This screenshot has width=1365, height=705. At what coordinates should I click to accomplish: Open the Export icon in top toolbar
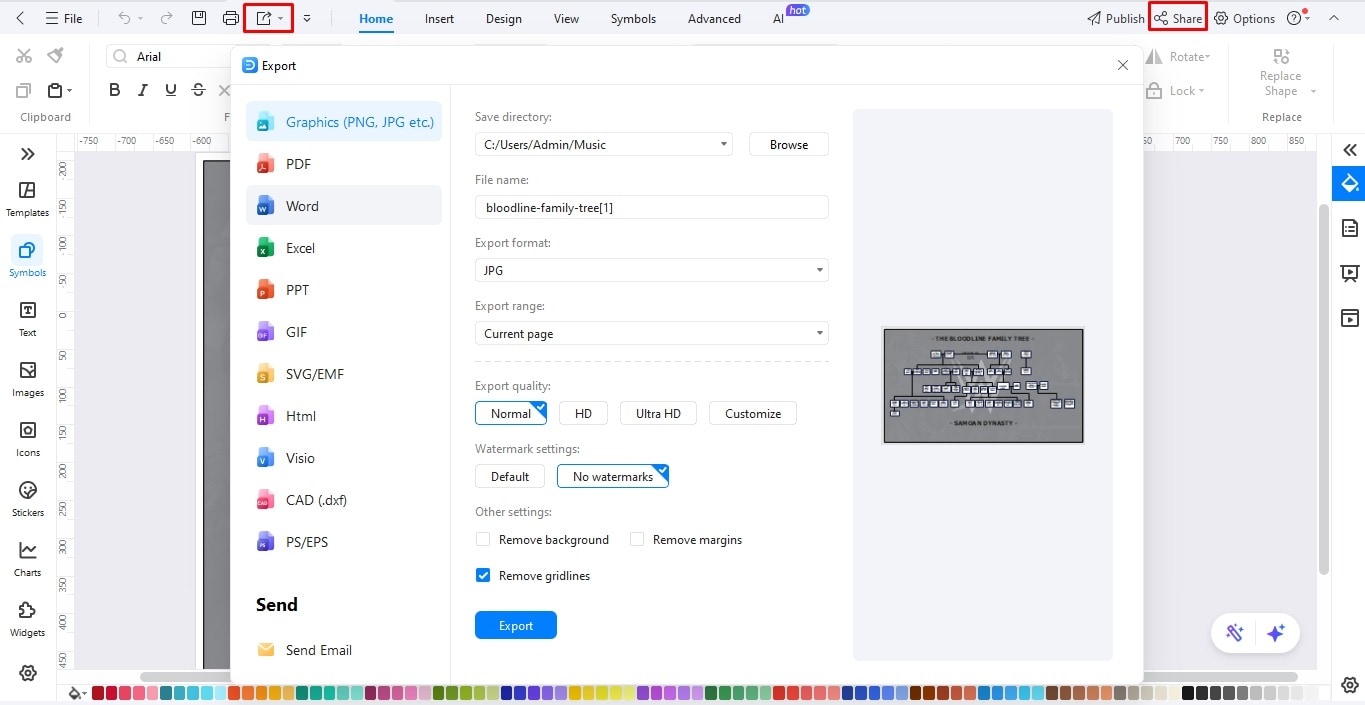[264, 18]
